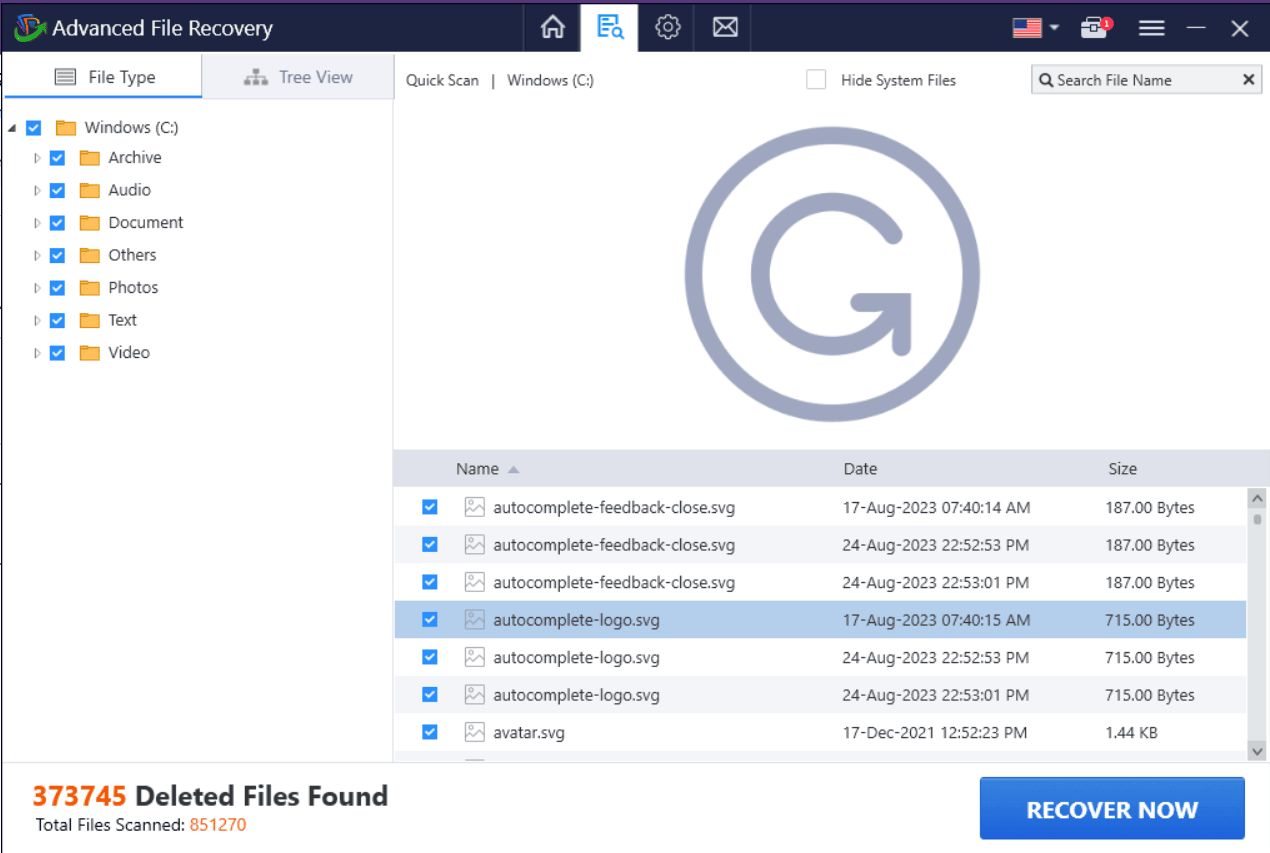Enable Hide System Files
Viewport: 1270px width, 853px height.
(815, 79)
